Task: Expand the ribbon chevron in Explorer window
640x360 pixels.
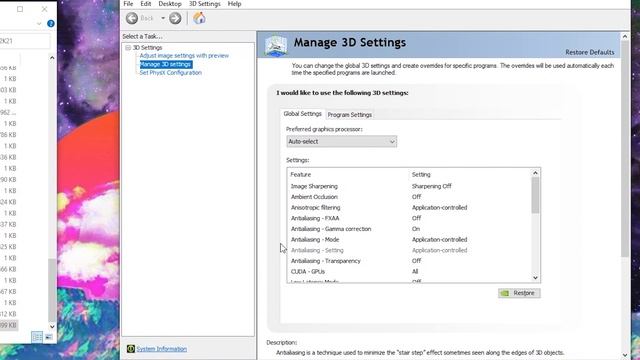Action: 39,24
